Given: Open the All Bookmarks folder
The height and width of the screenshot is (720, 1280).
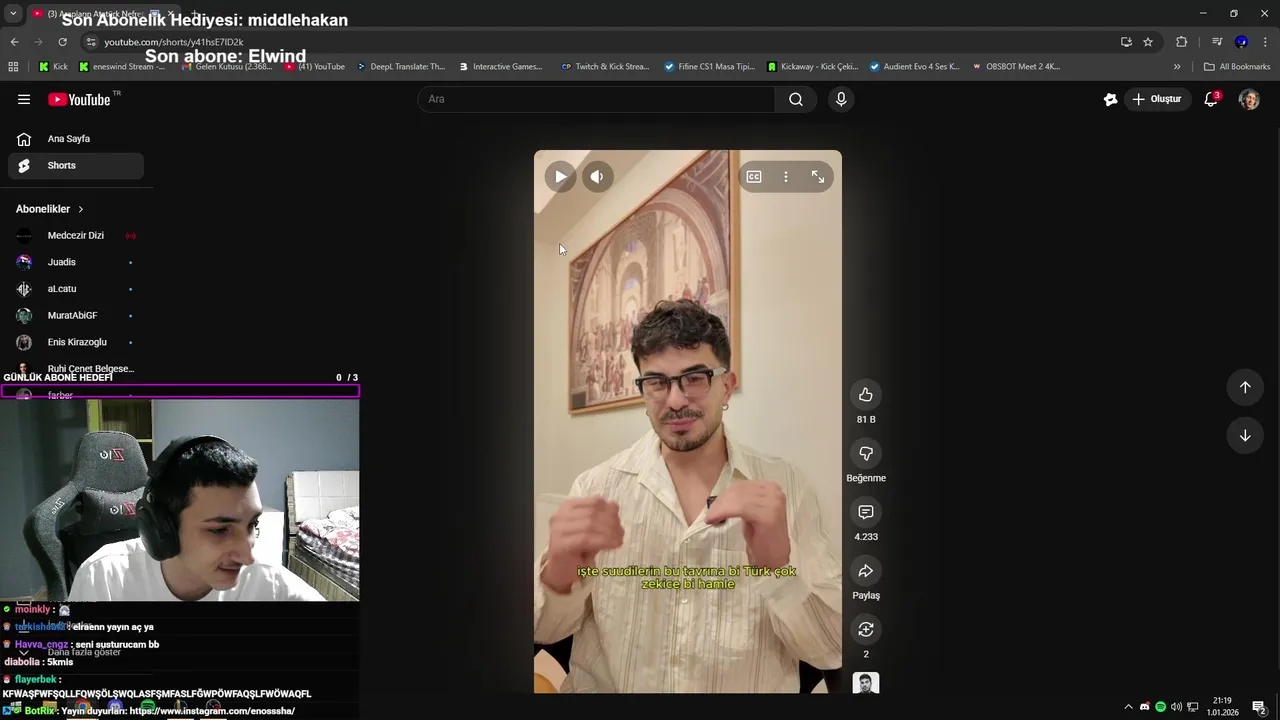Looking at the screenshot, I should click(1237, 67).
